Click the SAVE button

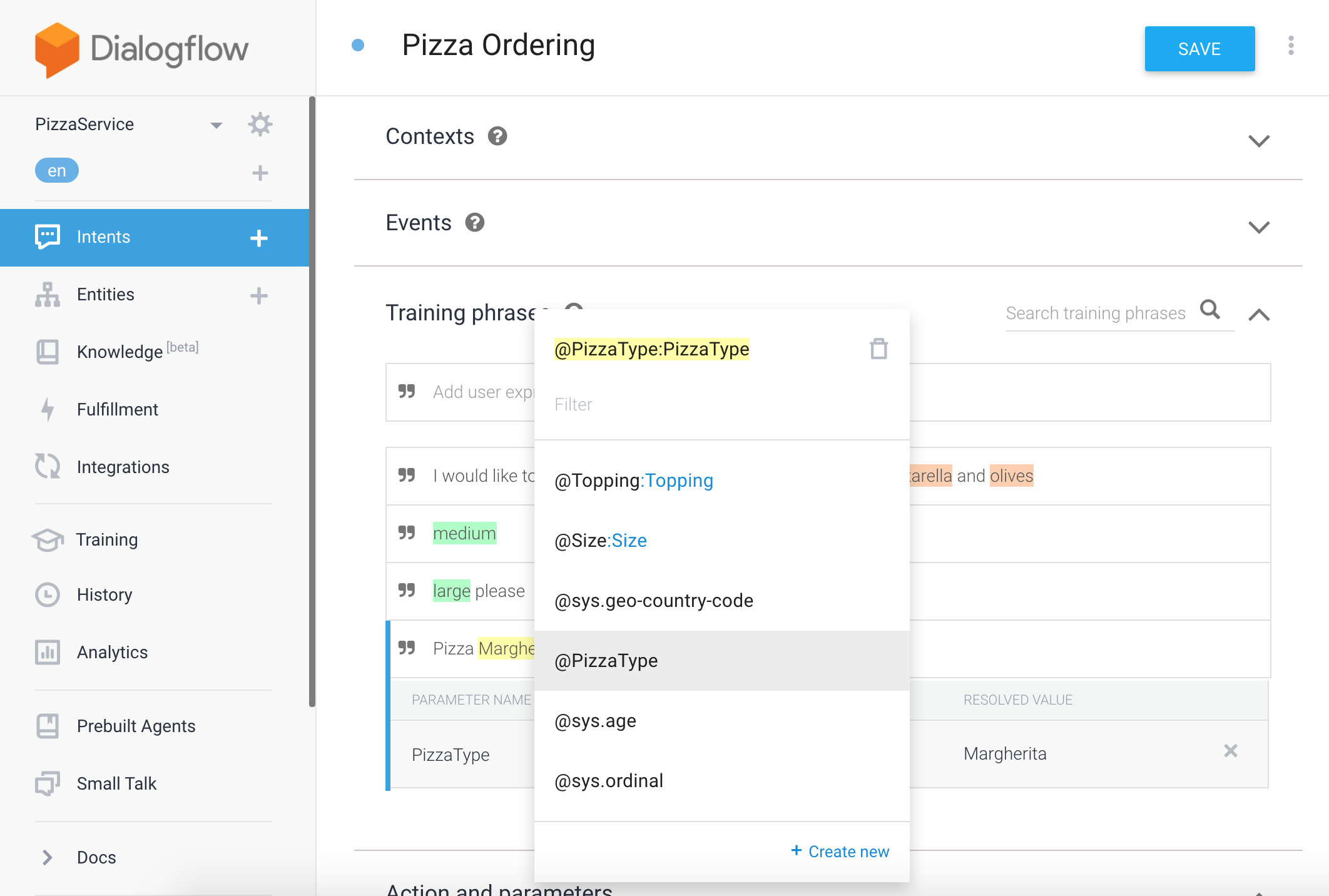click(x=1199, y=49)
